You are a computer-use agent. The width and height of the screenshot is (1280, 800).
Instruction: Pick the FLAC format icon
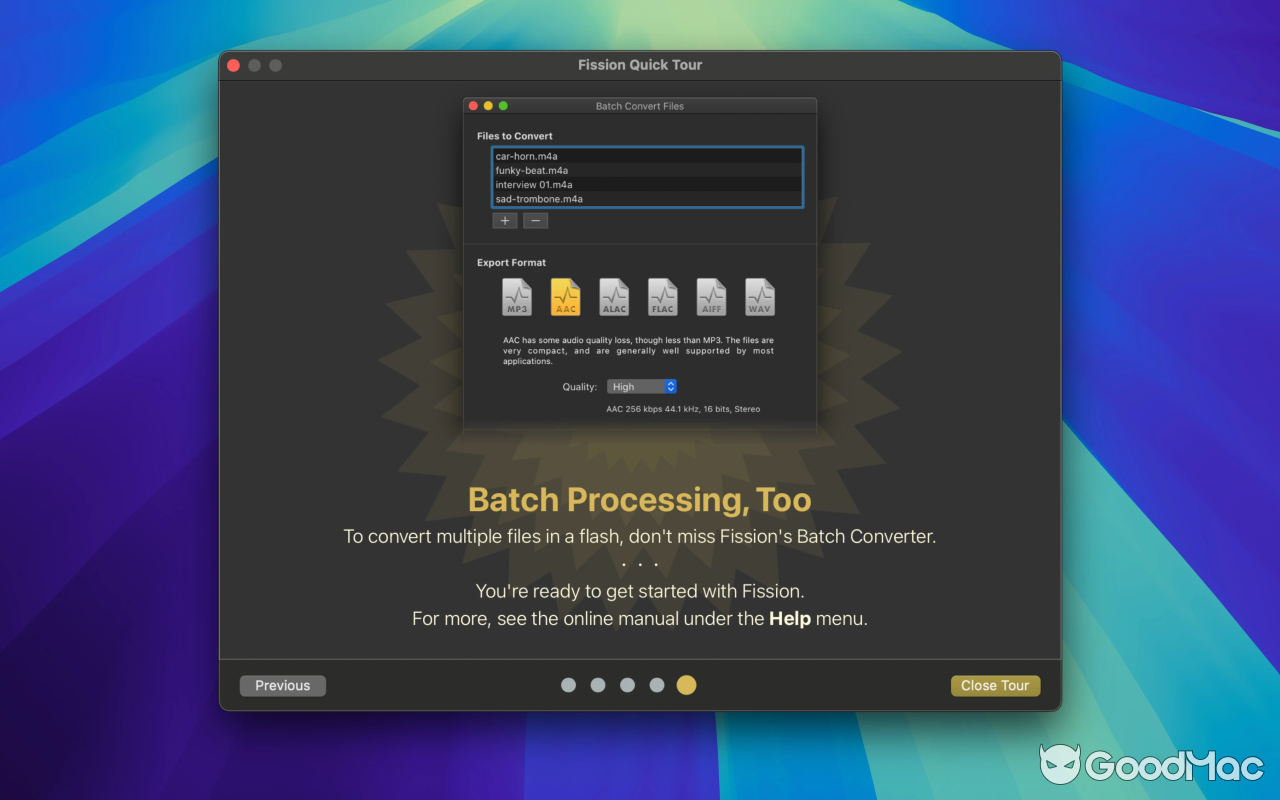click(x=662, y=297)
